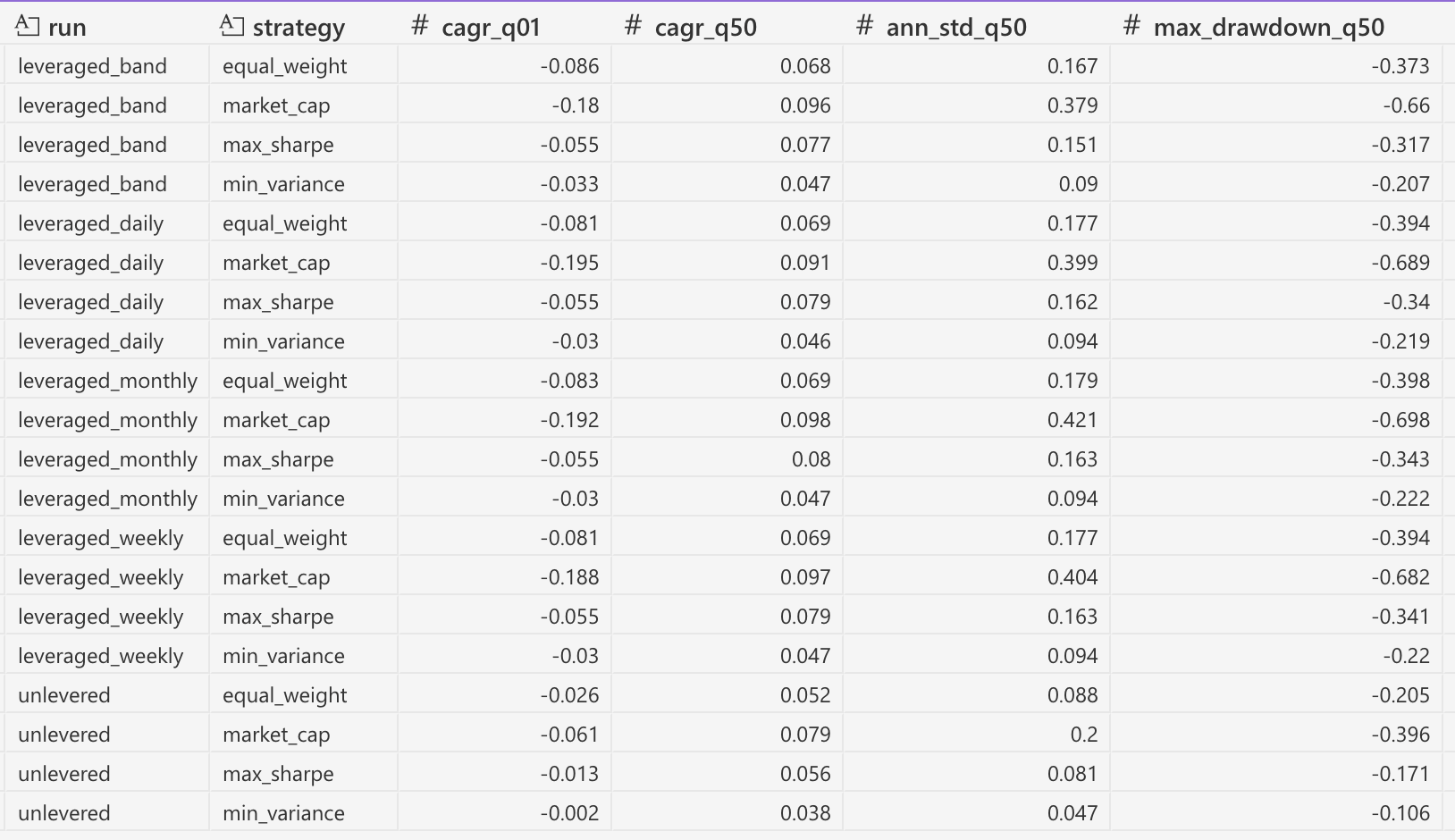Sort by the strategy column header
1455x840 pixels.
click(x=303, y=26)
